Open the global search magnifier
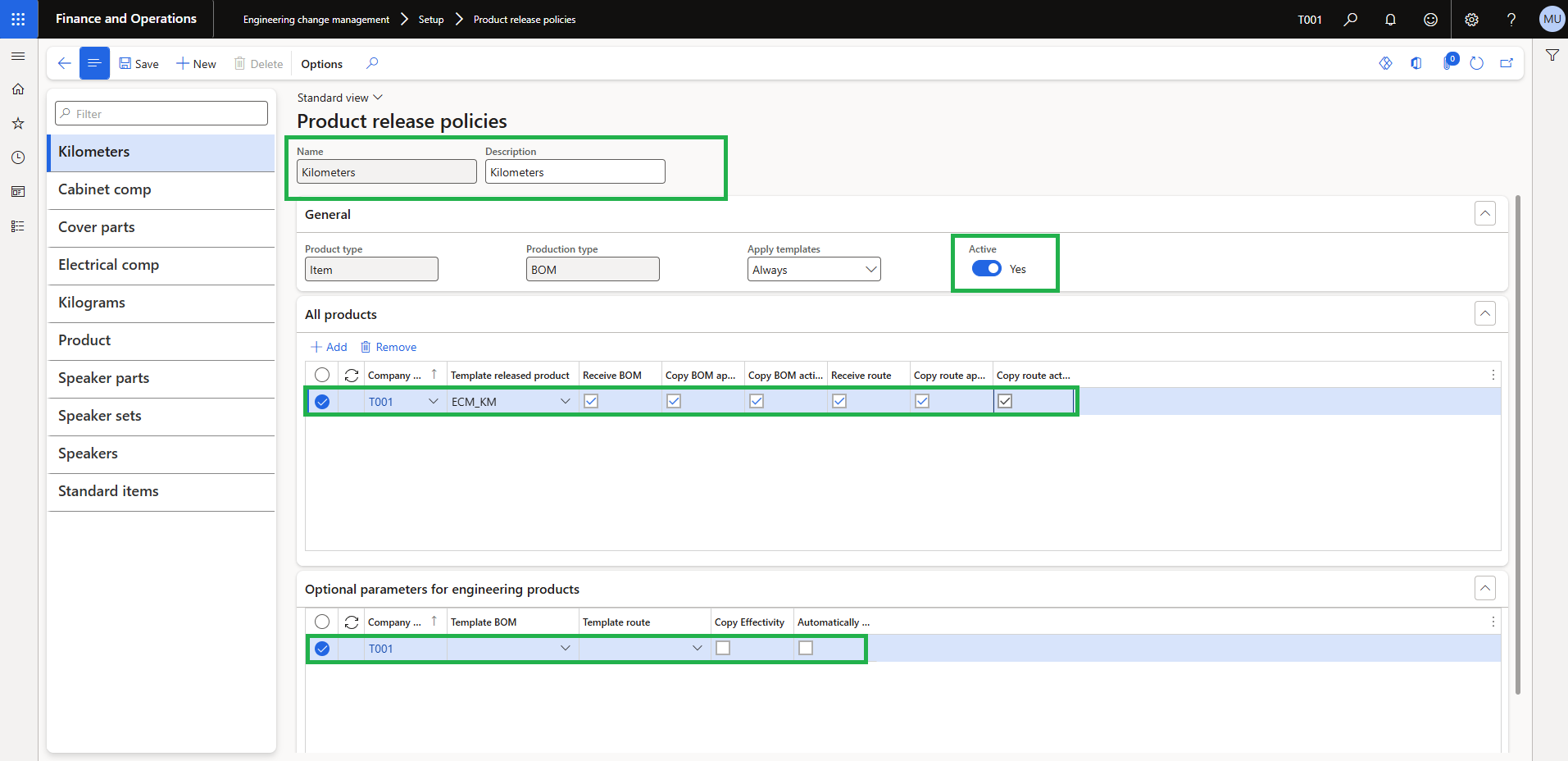This screenshot has height=761, width=1568. pyautogui.click(x=1351, y=19)
